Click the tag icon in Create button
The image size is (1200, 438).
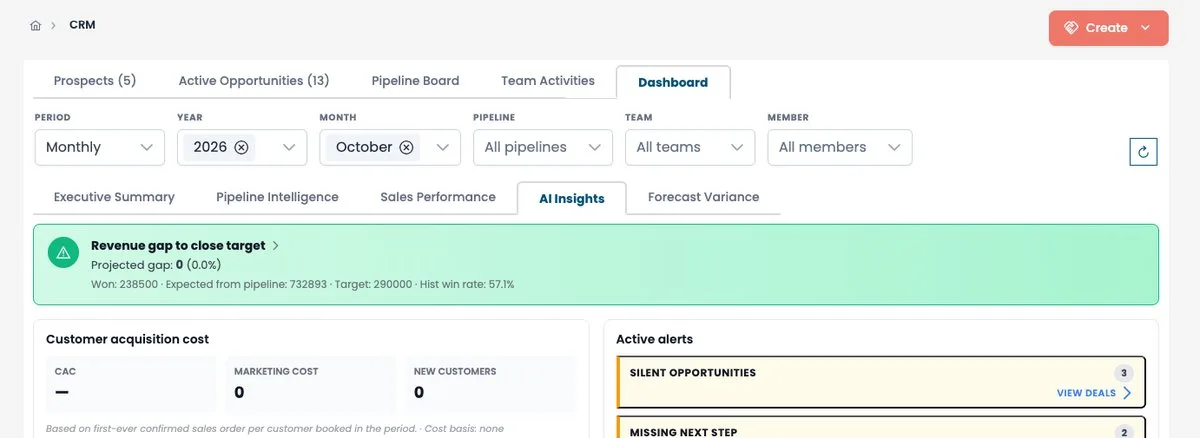pyautogui.click(x=1071, y=28)
